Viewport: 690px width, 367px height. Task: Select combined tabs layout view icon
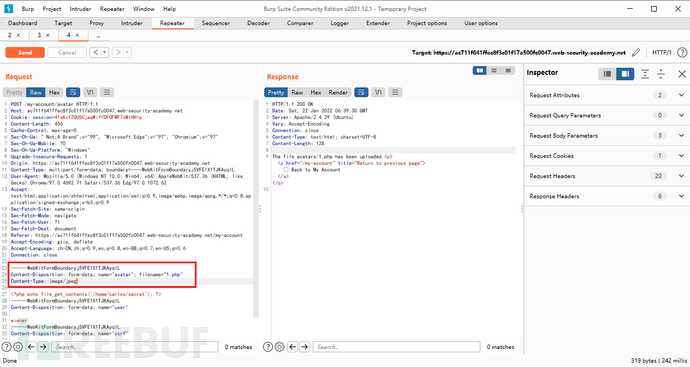click(508, 70)
